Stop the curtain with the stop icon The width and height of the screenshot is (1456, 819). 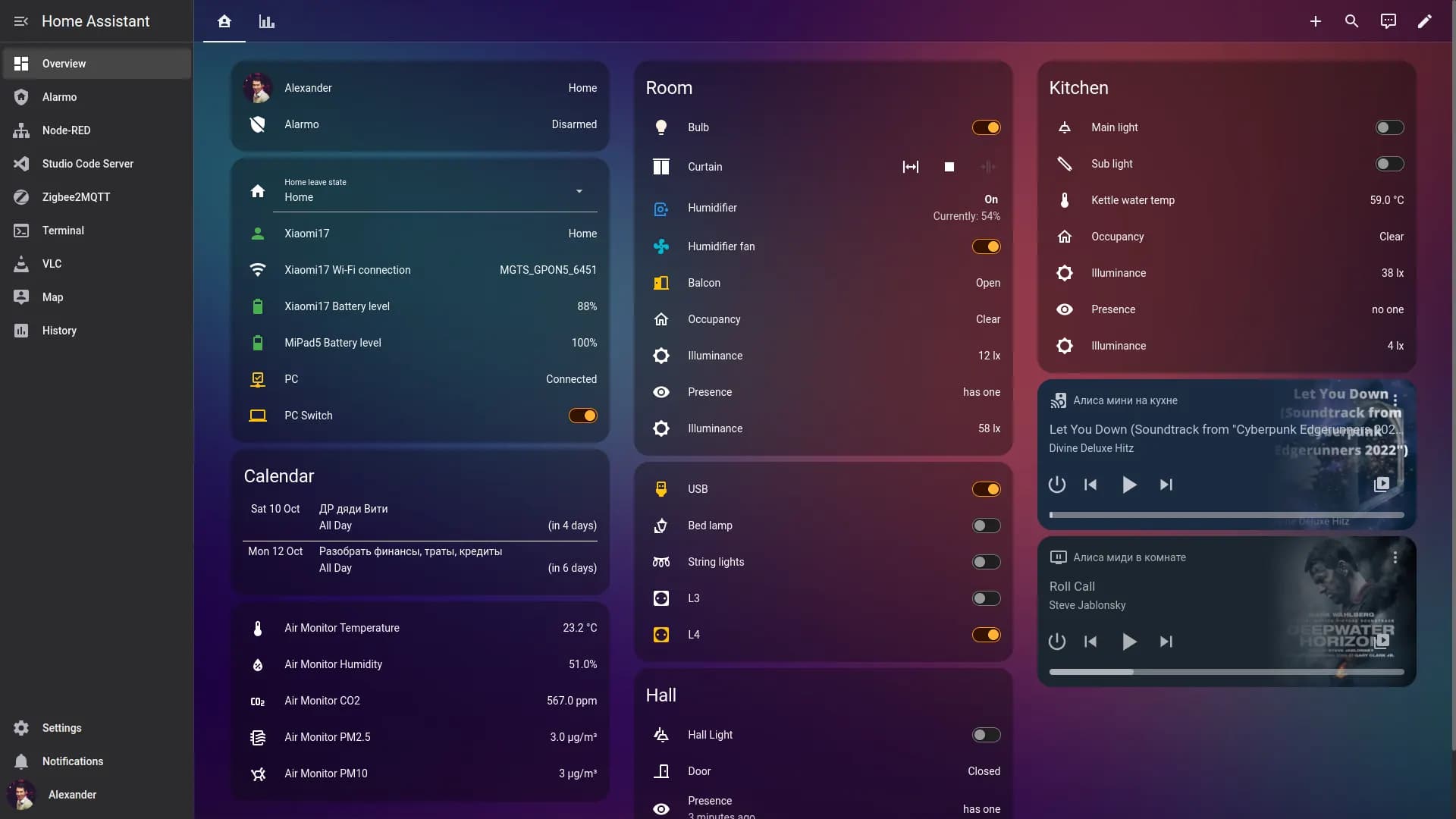949,167
